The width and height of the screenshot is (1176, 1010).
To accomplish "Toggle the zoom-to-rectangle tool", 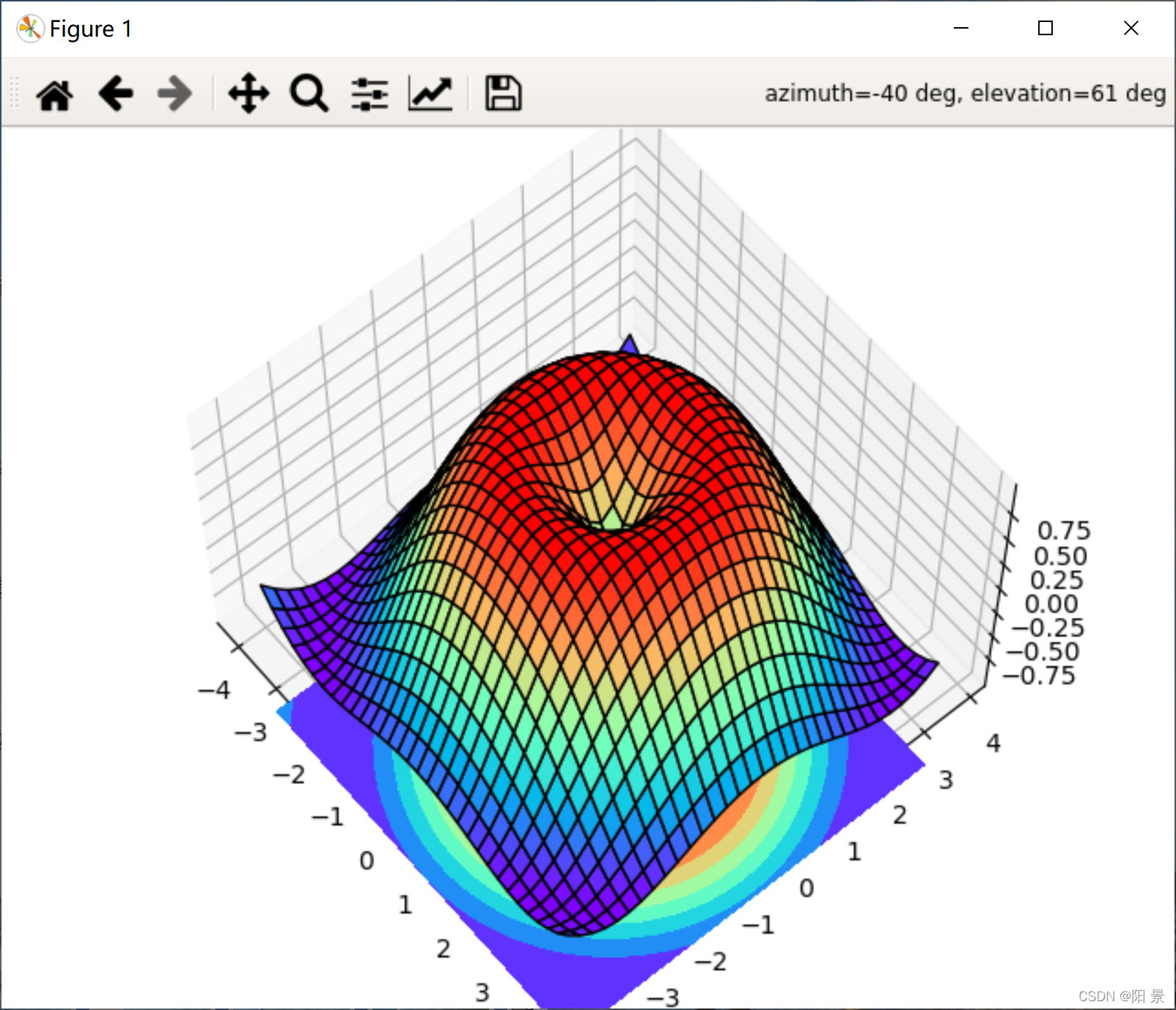I will (x=308, y=93).
